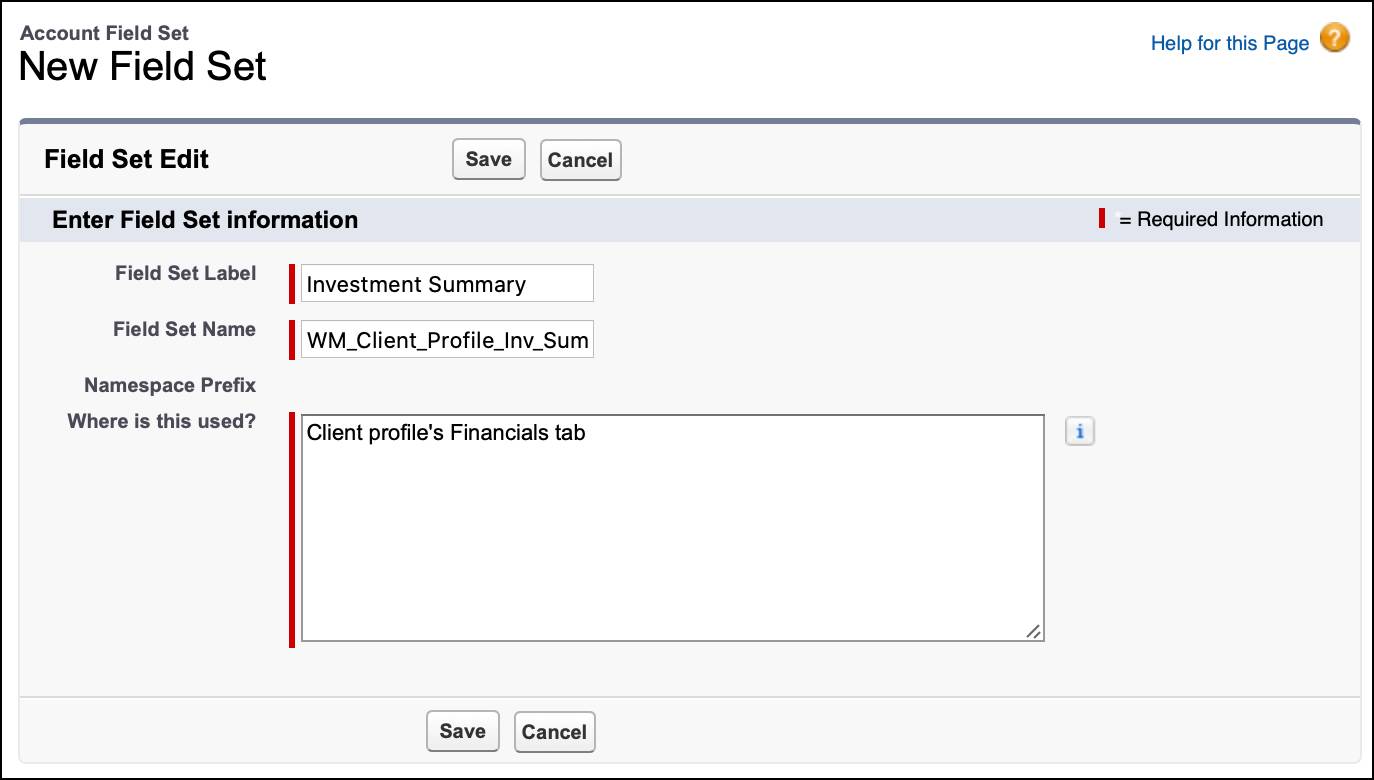Open the help question mark icon
Image resolution: width=1374 pixels, height=780 pixels.
1334,38
